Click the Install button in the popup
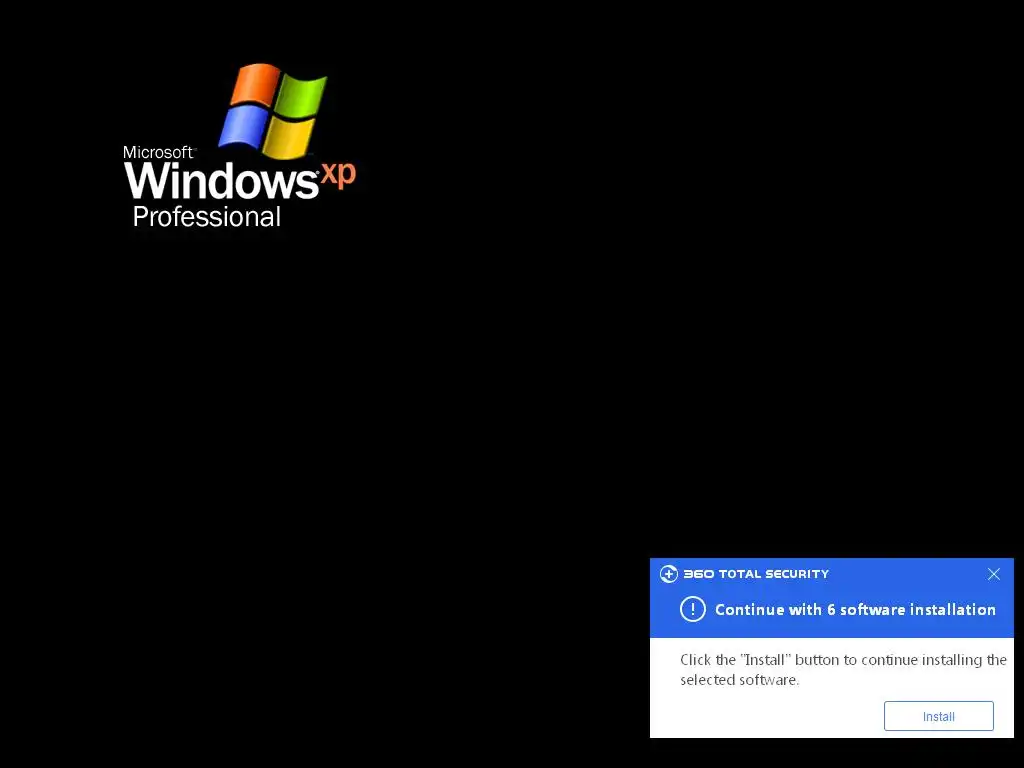 (x=938, y=716)
